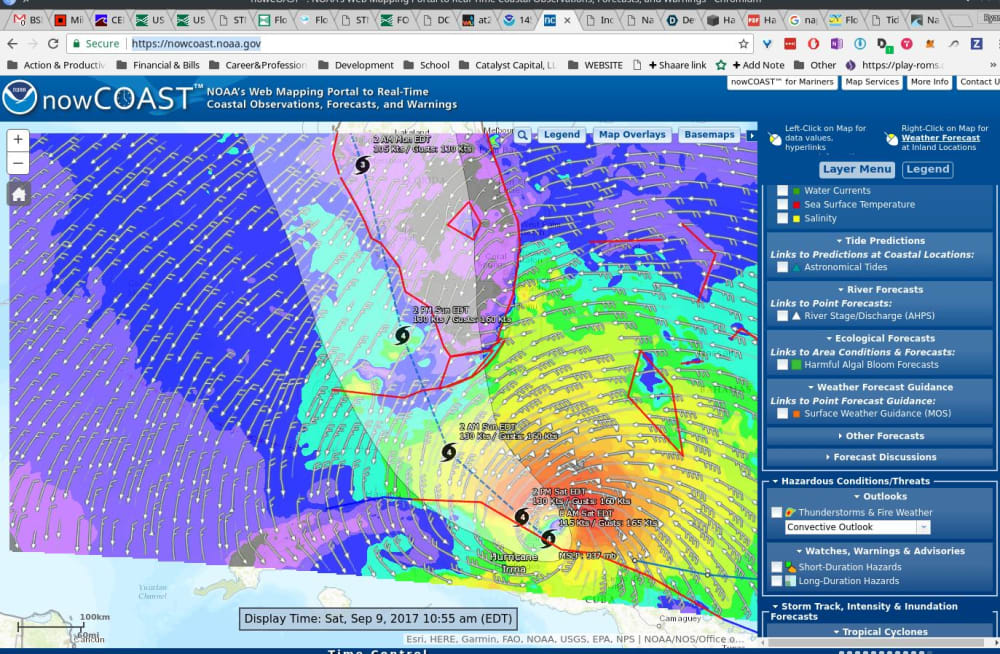Collapse Watches, Warnings & Advisories section
Viewport: 1000px width, 654px height.
[x=880, y=551]
